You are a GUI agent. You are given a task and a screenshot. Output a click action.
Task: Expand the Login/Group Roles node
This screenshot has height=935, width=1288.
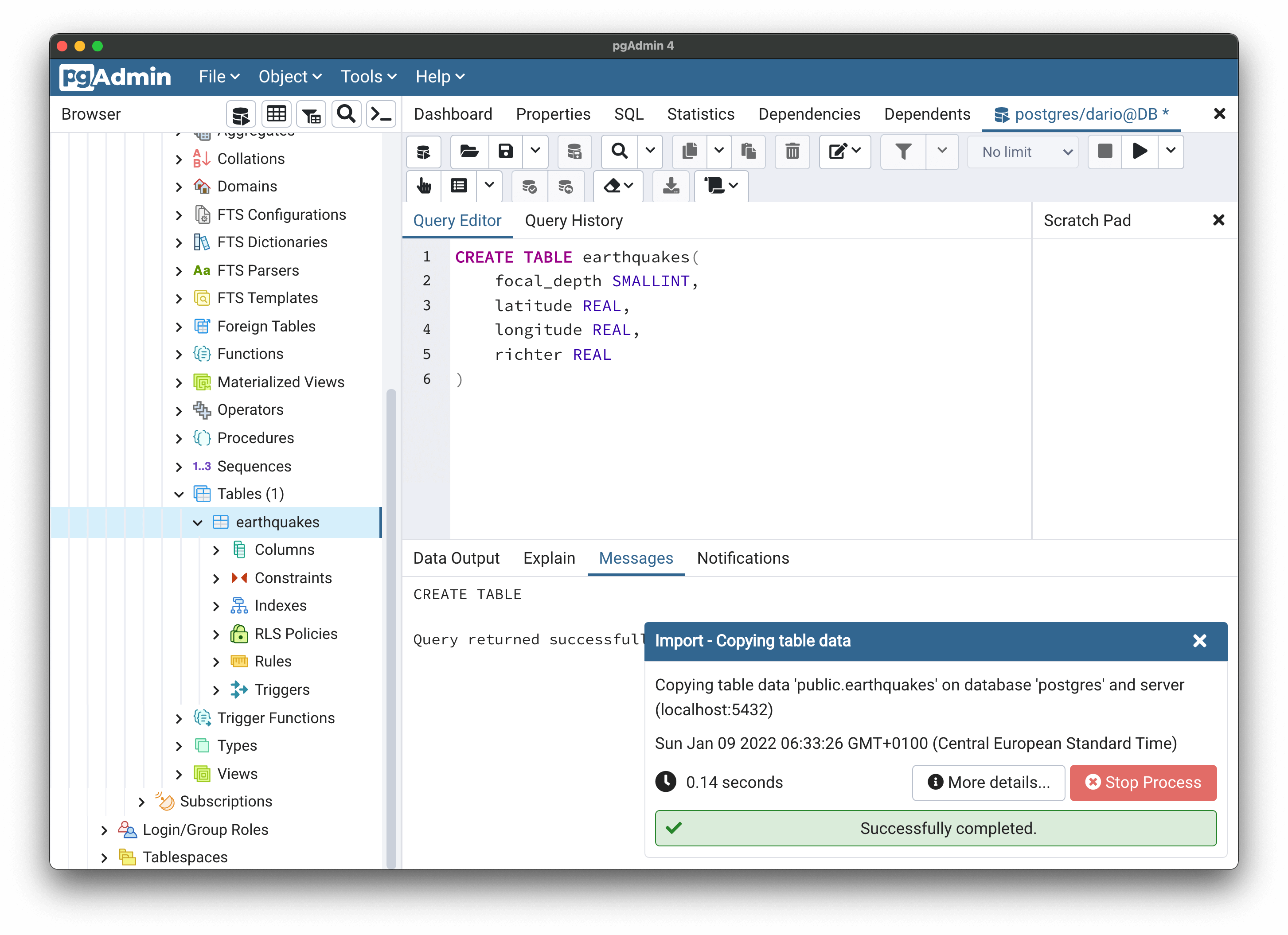tap(104, 830)
